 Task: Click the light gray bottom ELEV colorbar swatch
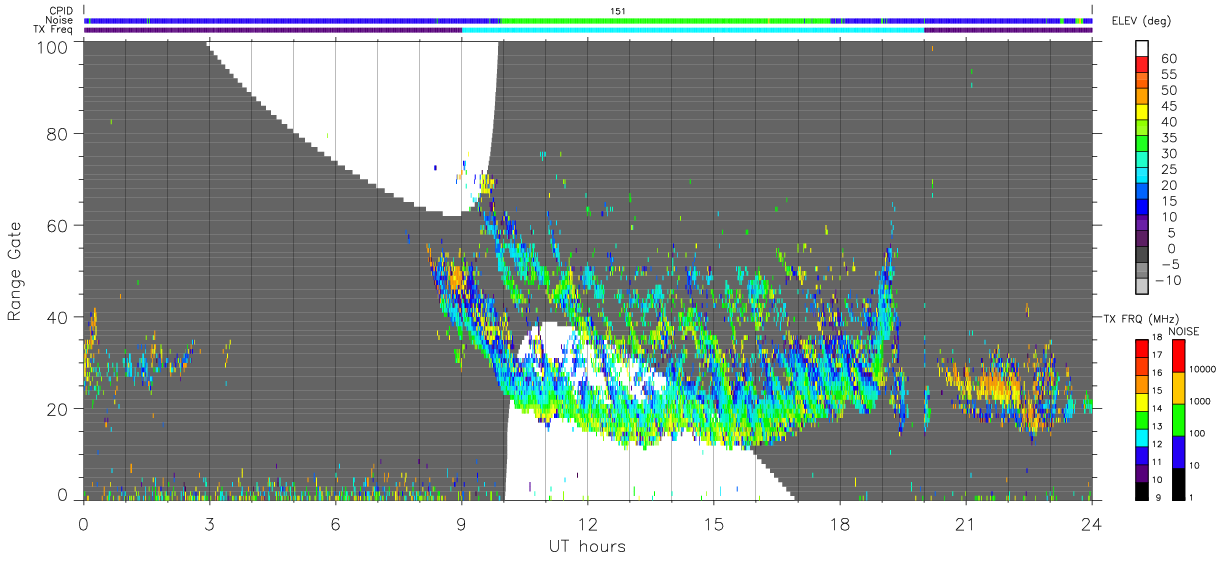1142,286
